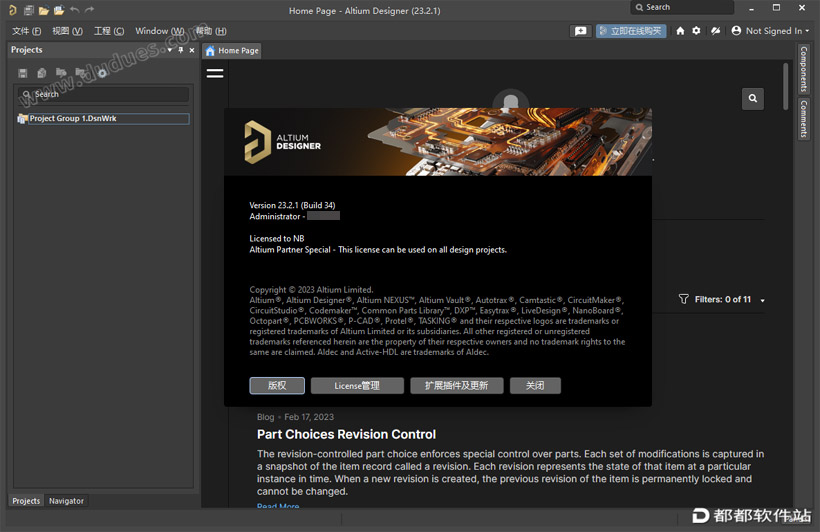Click the License管理 button
Viewport: 820px width, 532px height.
click(357, 386)
